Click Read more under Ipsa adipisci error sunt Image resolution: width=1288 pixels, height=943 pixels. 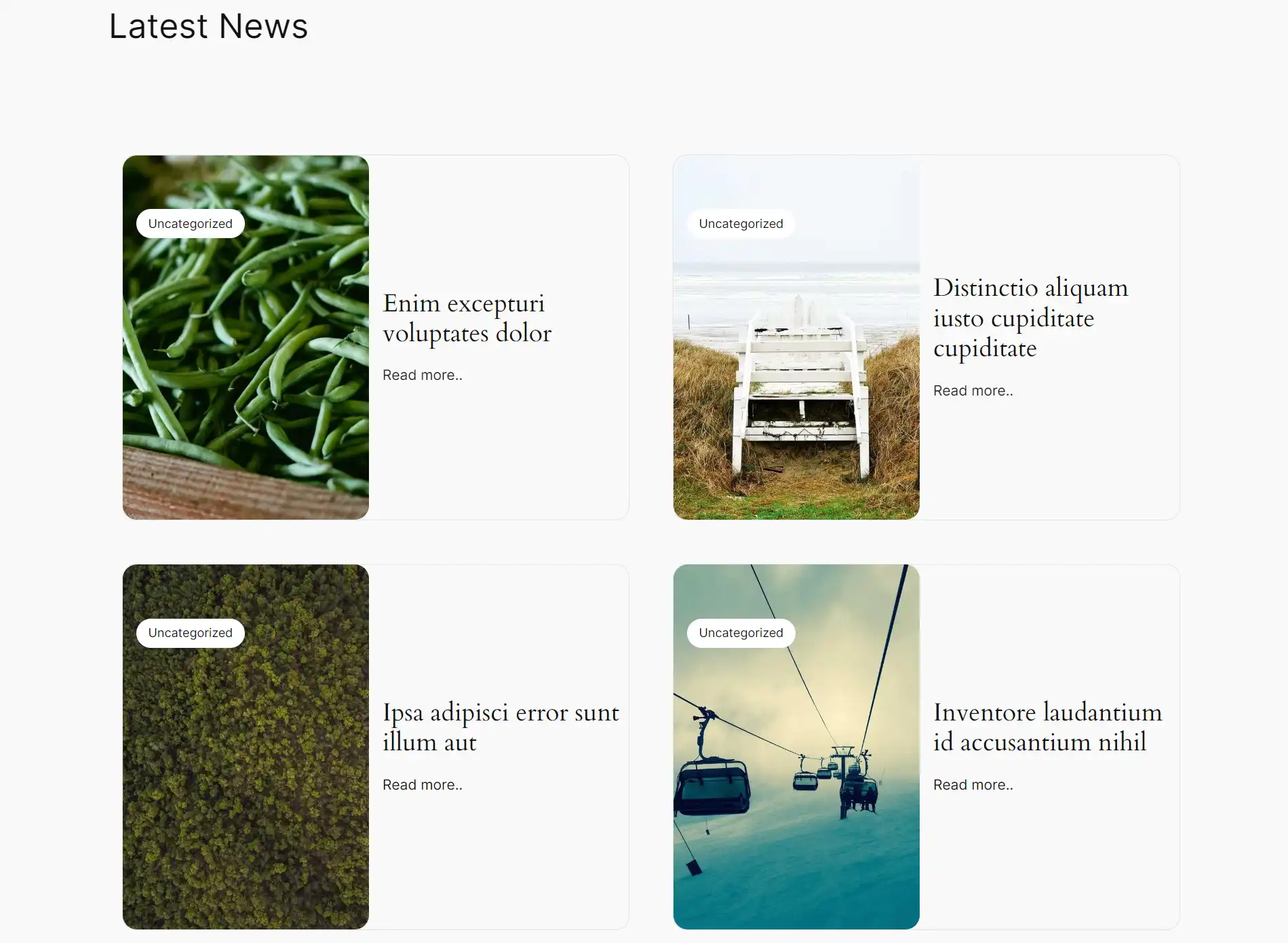tap(423, 785)
